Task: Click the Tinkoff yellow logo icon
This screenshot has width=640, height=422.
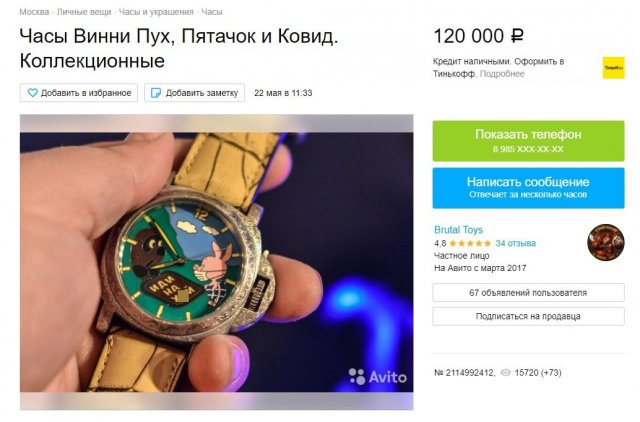Action: 613,67
